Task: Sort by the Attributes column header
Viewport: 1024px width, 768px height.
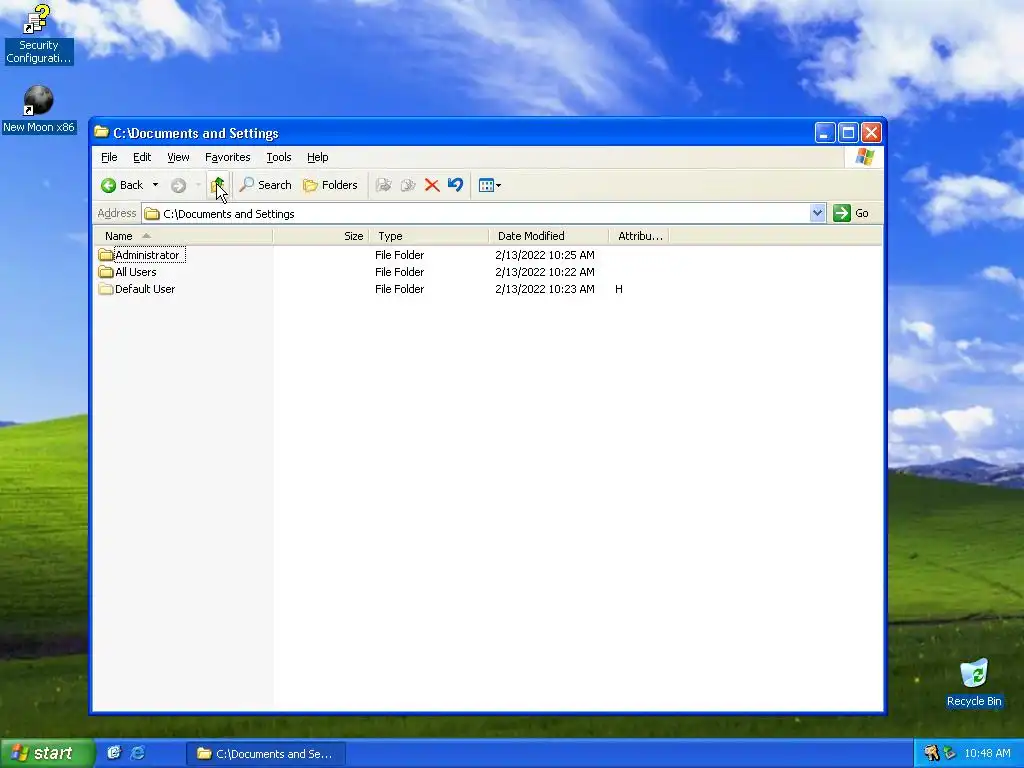Action: (x=638, y=236)
